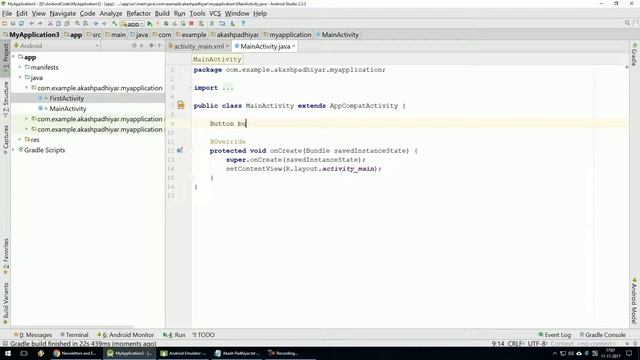Open Android Monitor tool window
Image resolution: width=640 pixels, height=360 pixels.
coord(126,335)
